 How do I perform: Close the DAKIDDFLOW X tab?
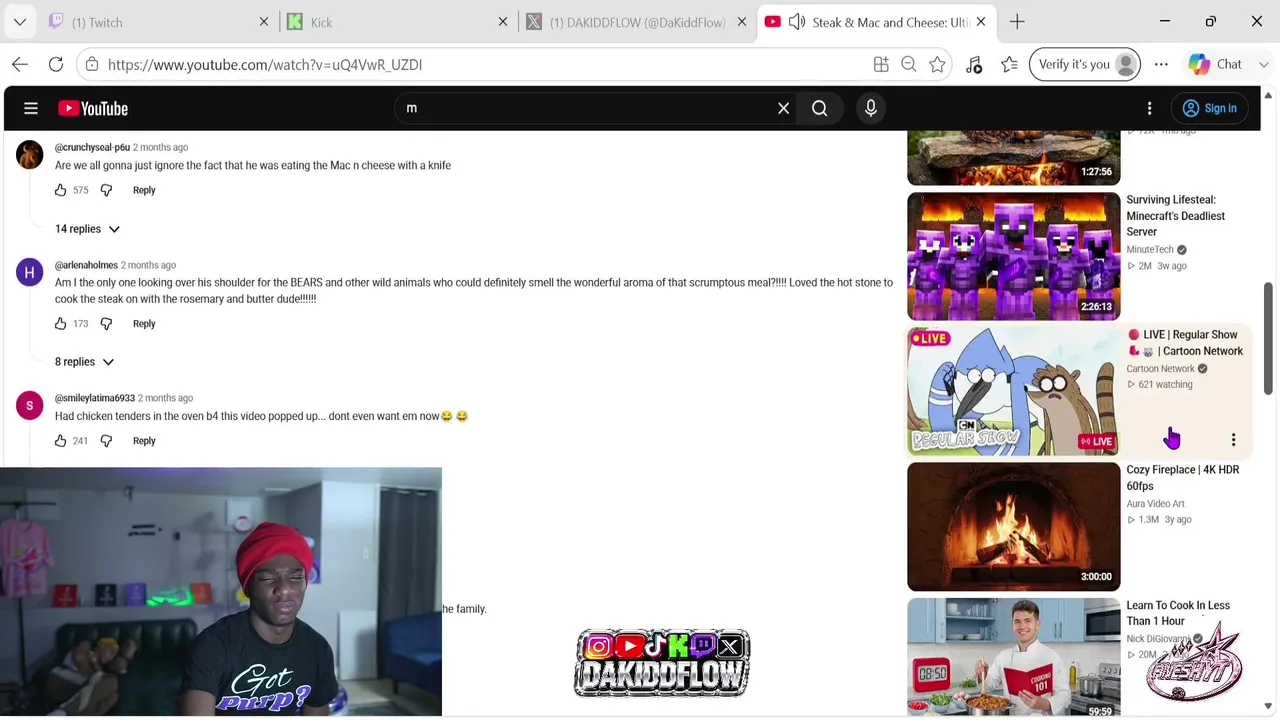pyautogui.click(x=742, y=22)
